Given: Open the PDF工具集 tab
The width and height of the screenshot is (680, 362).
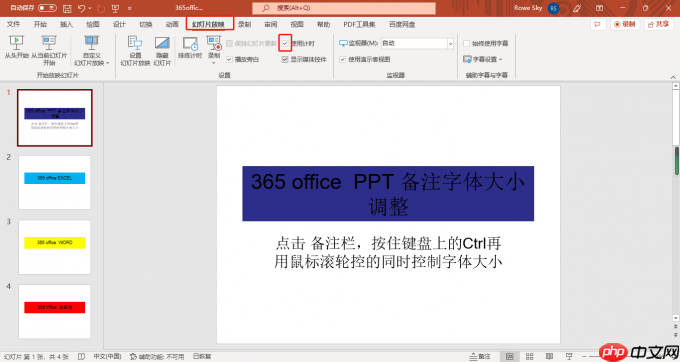Looking at the screenshot, I should tap(359, 24).
